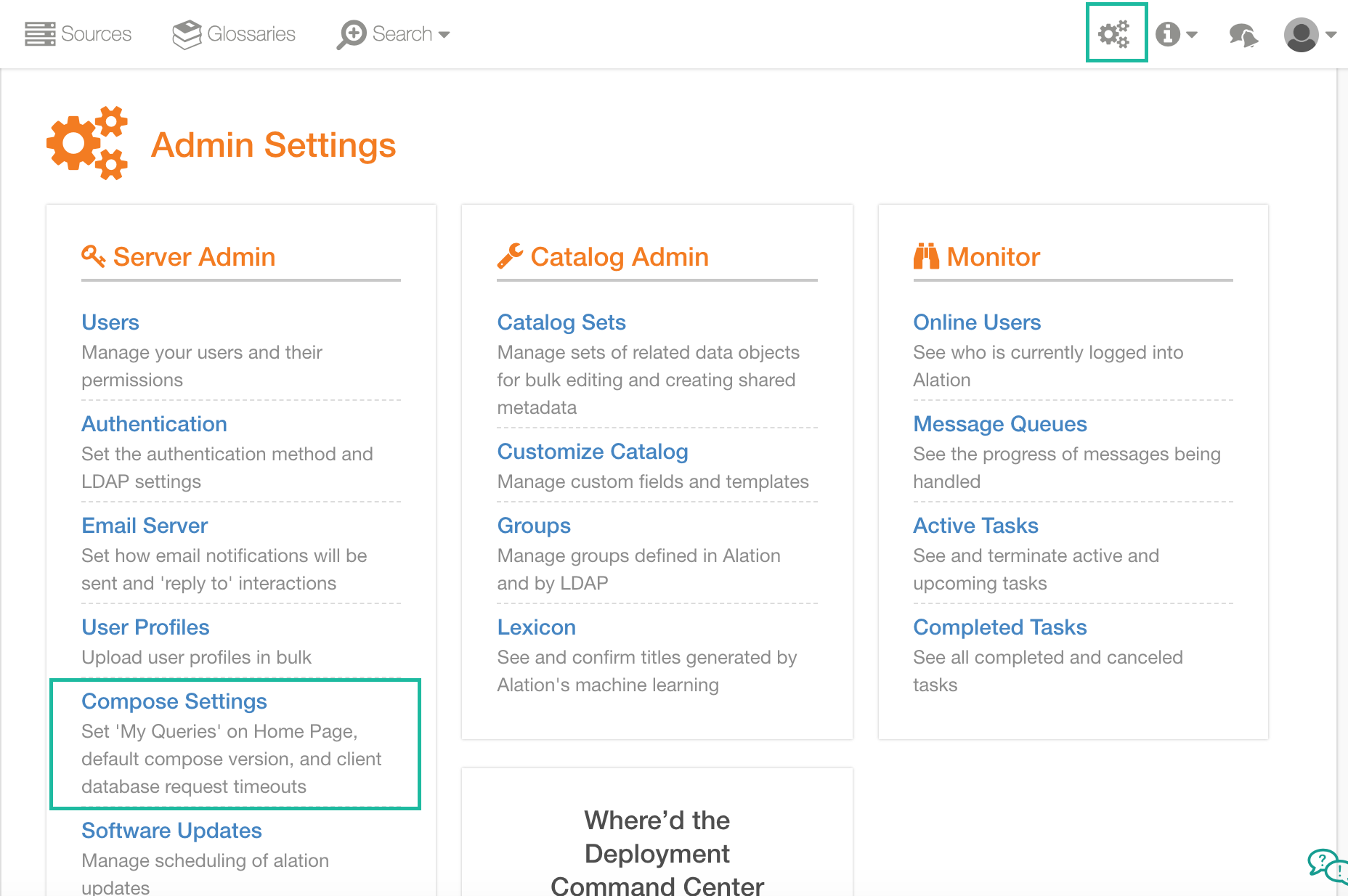Open the admin settings gears icon
The width and height of the screenshot is (1348, 896).
(1114, 34)
